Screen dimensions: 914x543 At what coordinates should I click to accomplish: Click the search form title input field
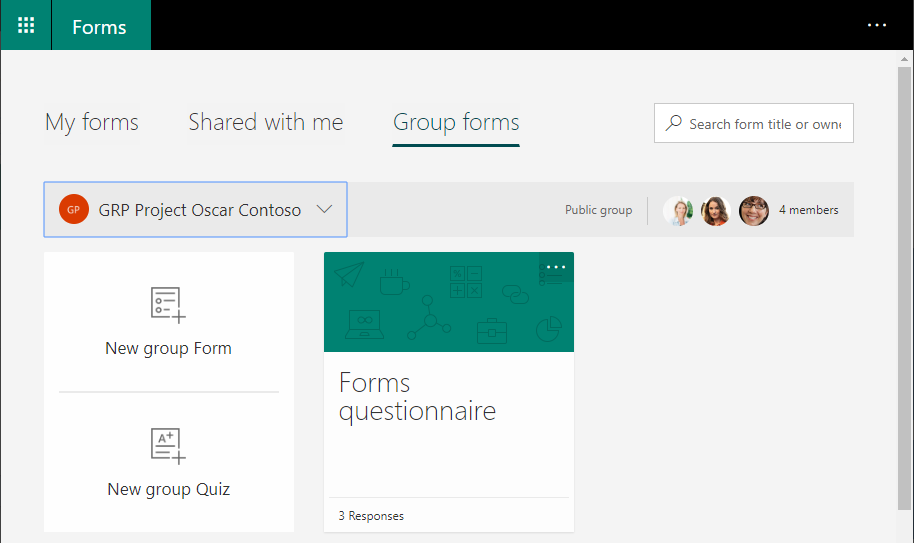pyautogui.click(x=765, y=124)
